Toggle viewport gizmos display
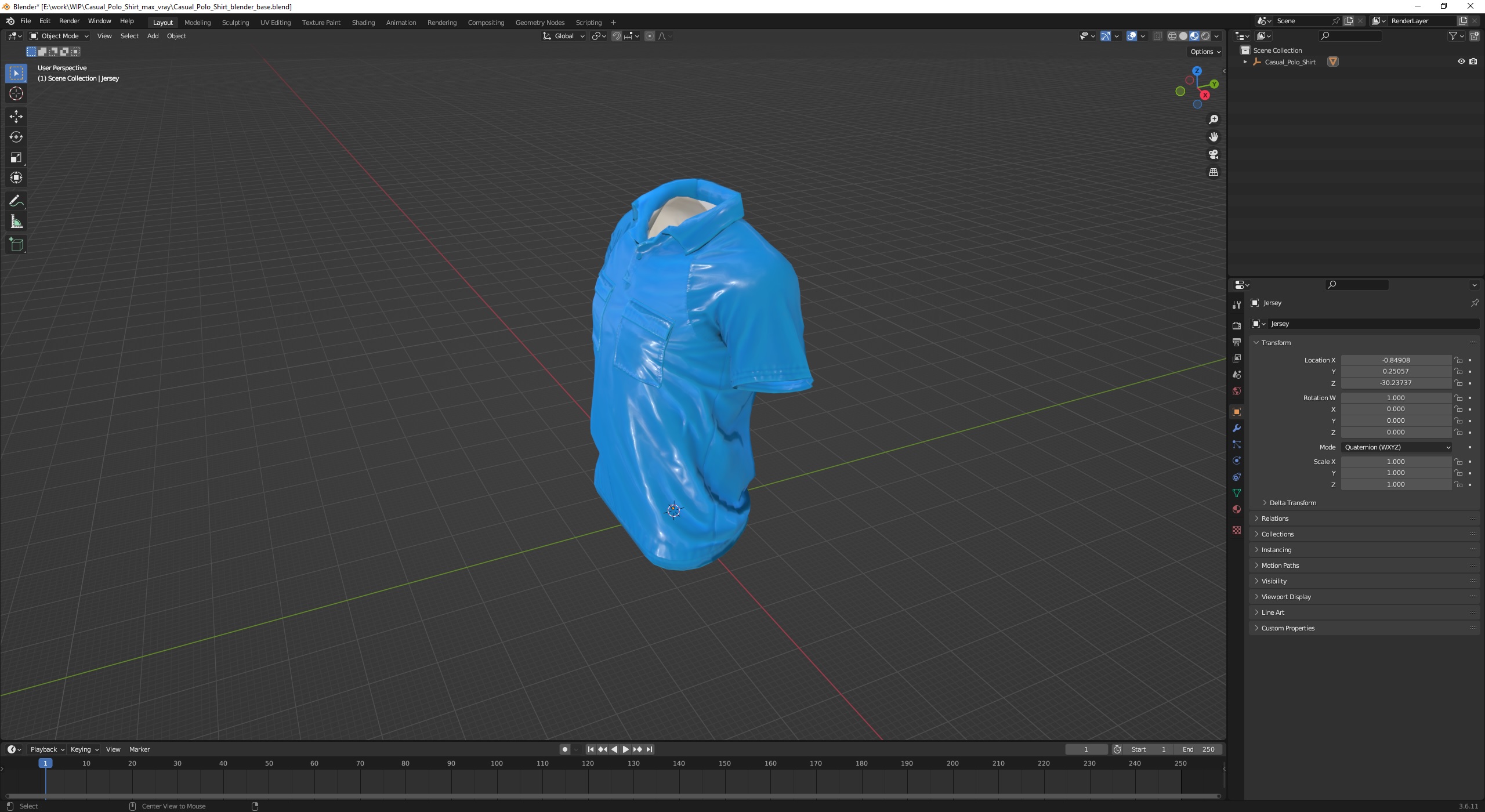Screen dimensions: 1485x812 point(1106,36)
